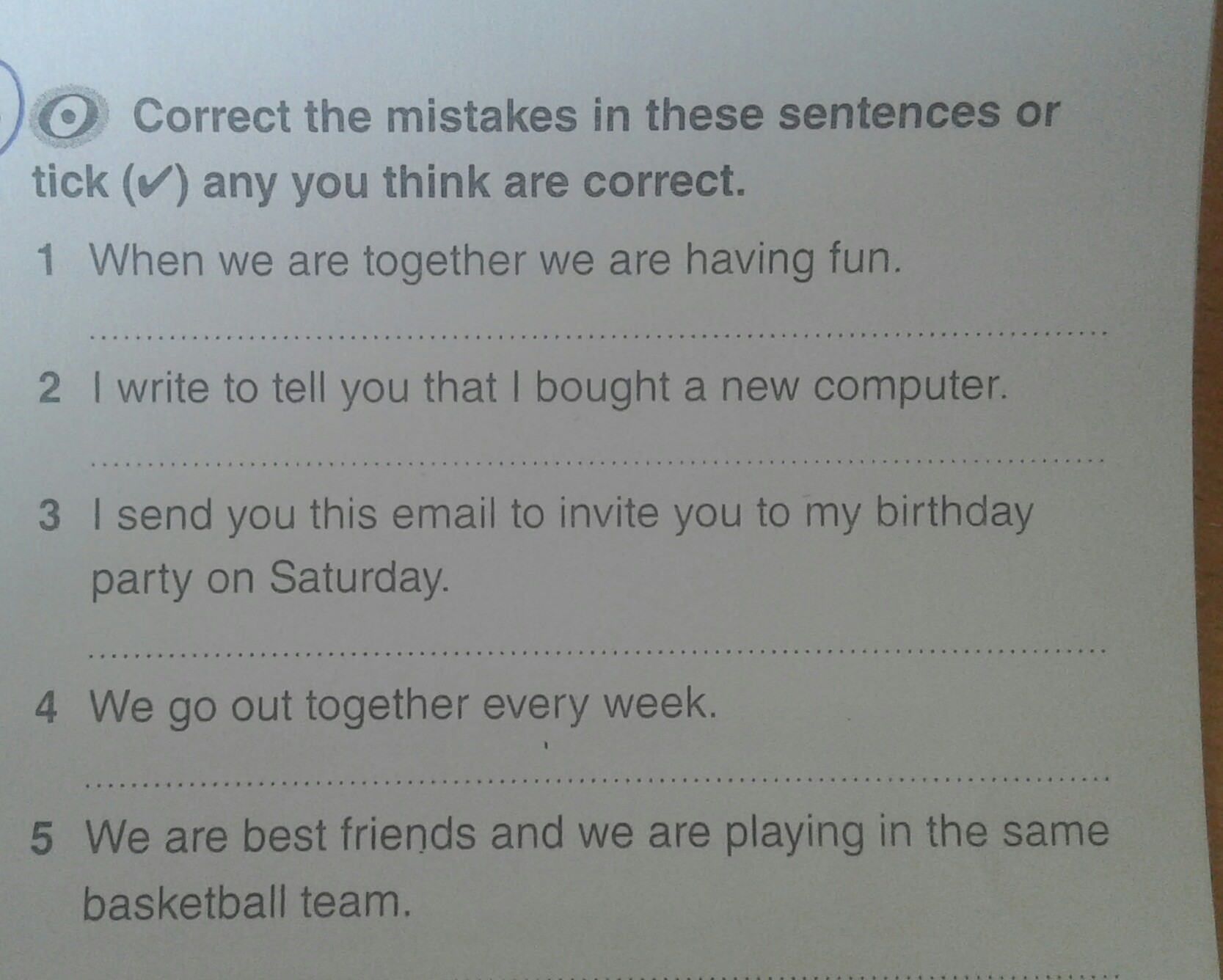Screen dimensions: 1223x980
Task: Click the number 1 before the first sentence
Action: (47, 260)
